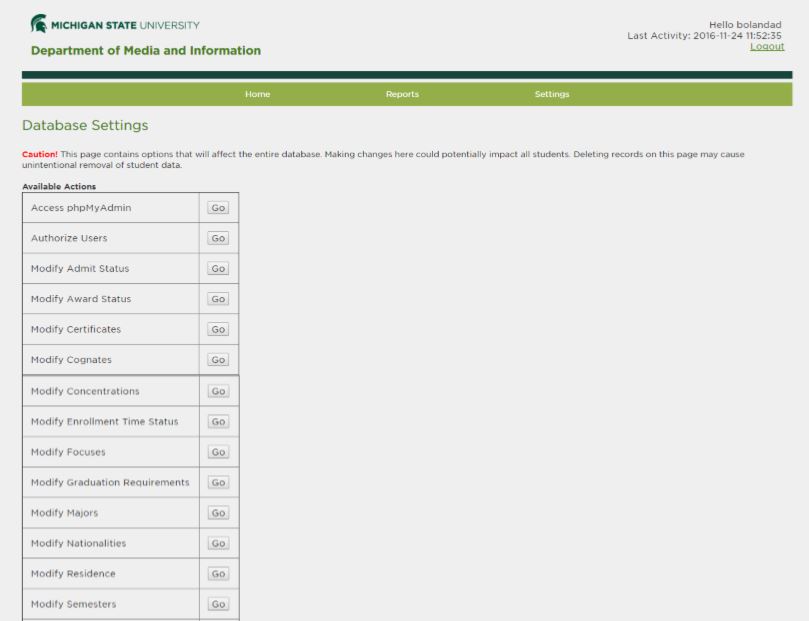809x621 pixels.
Task: Click the red Caution! warning text
Action: (x=40, y=154)
